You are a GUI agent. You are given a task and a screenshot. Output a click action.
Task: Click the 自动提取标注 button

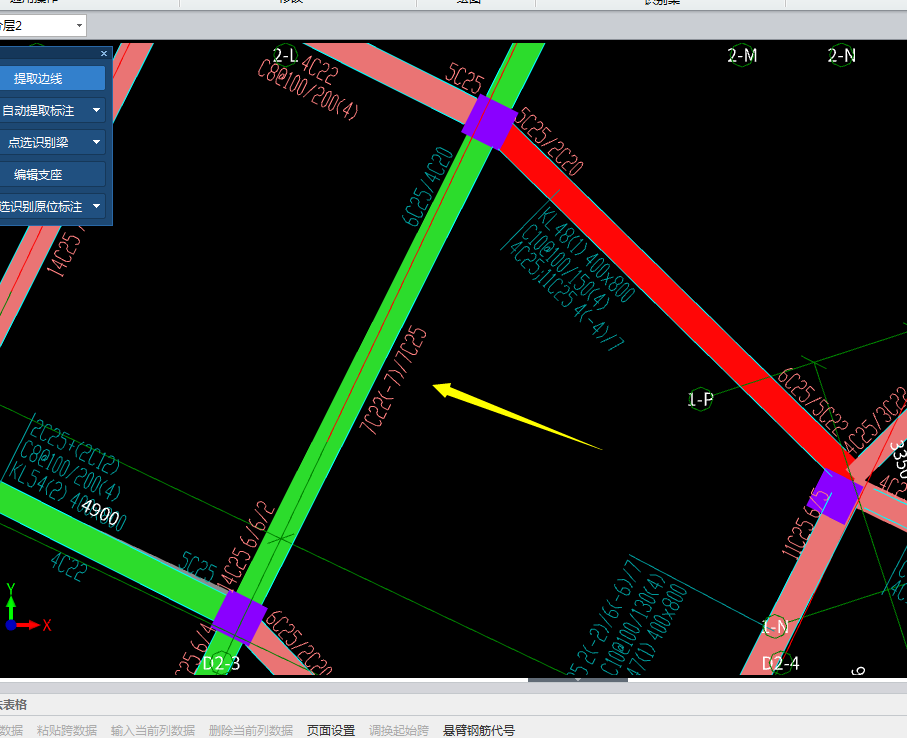tap(39, 110)
